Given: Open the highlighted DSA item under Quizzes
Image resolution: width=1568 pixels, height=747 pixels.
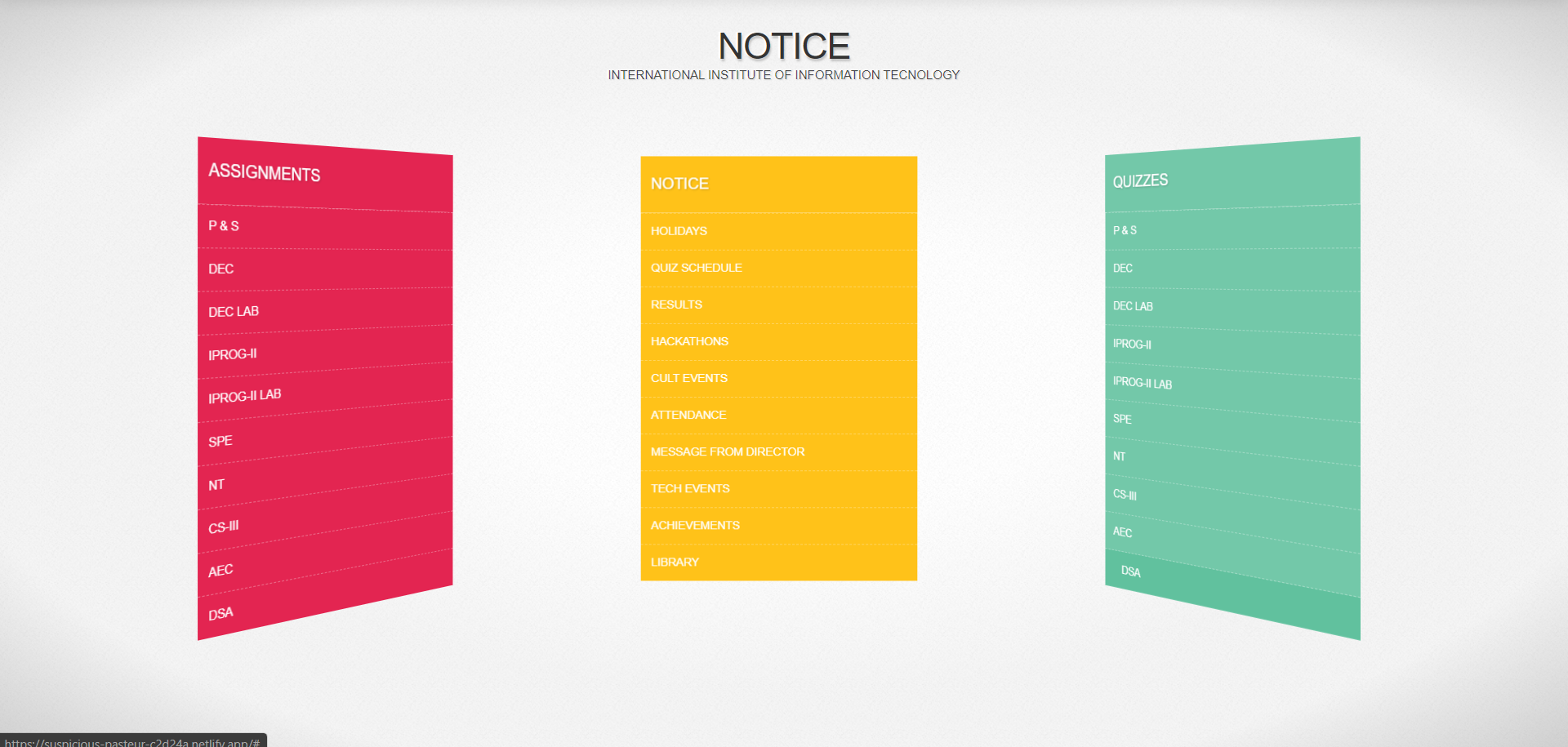Looking at the screenshot, I should 1232,596.
